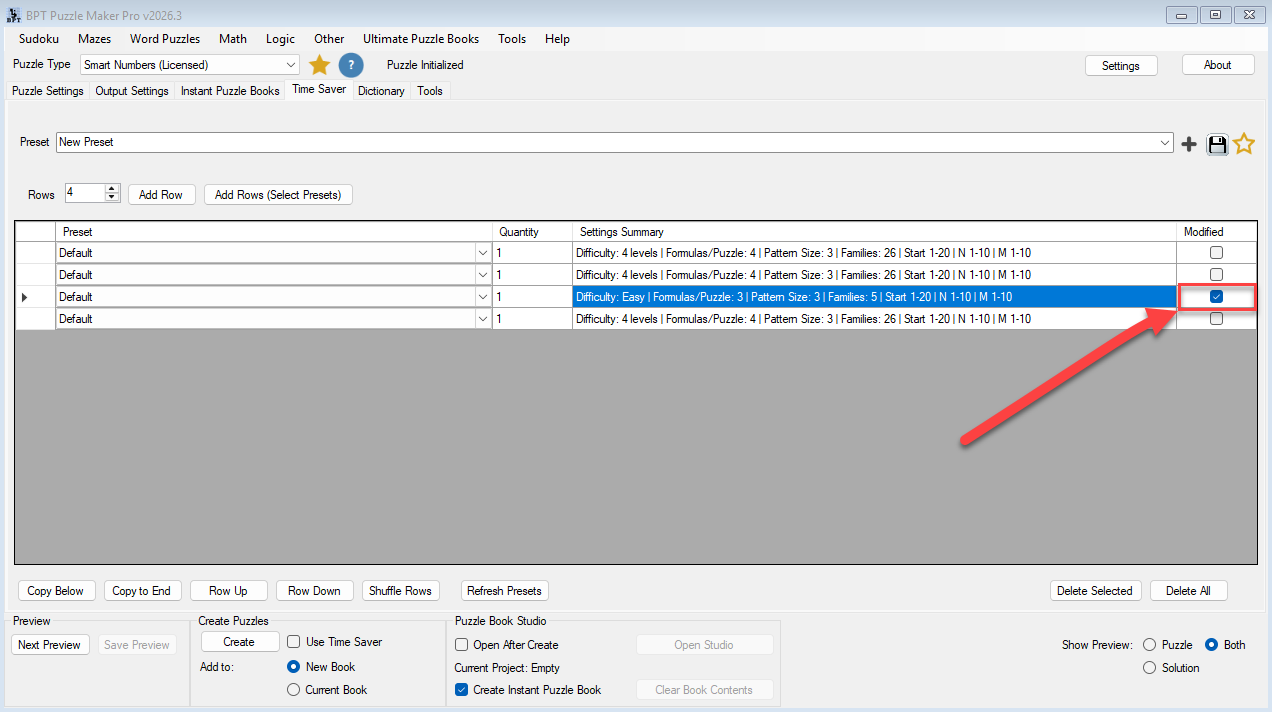This screenshot has height=712, width=1272.
Task: Open the Tools menu in menu bar
Action: tap(512, 39)
